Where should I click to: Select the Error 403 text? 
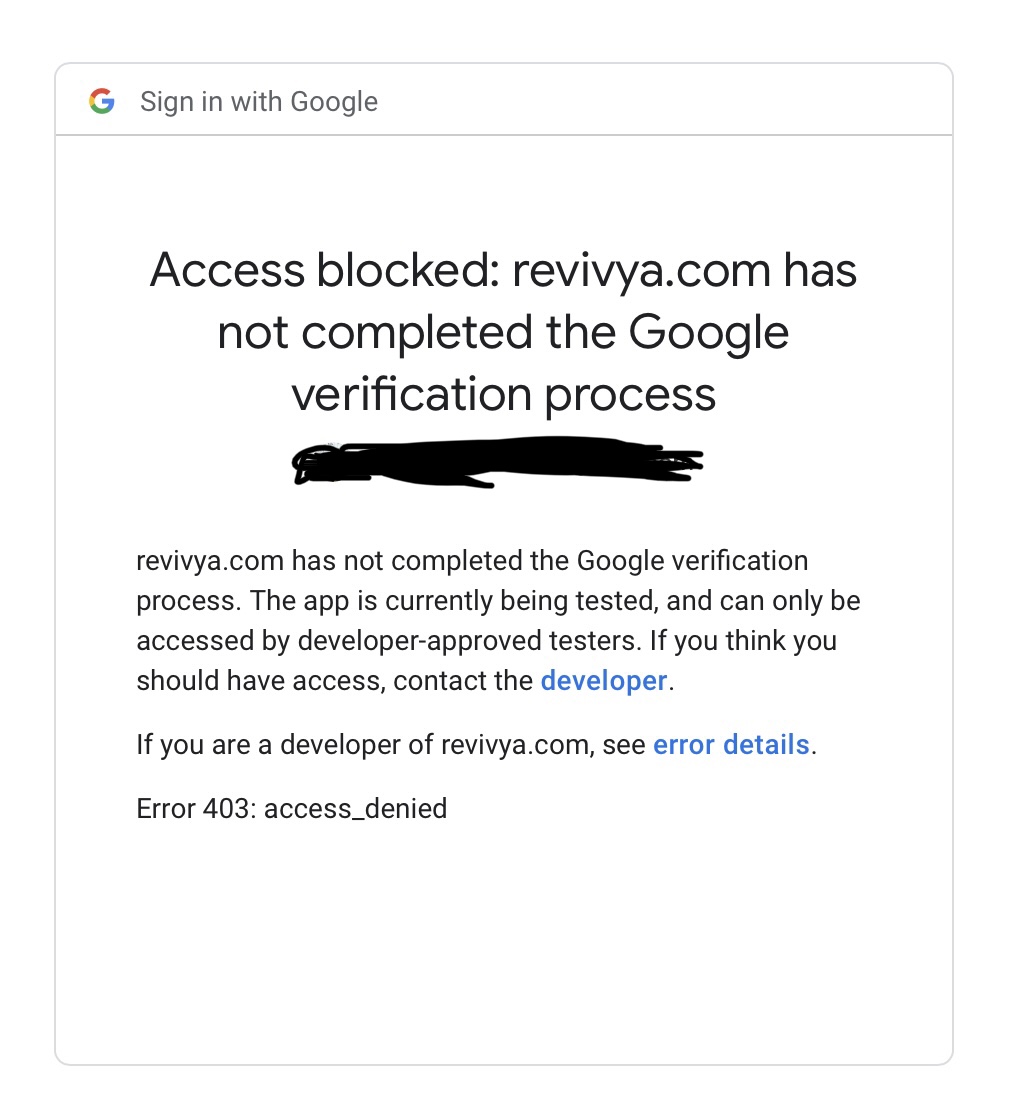click(x=196, y=808)
